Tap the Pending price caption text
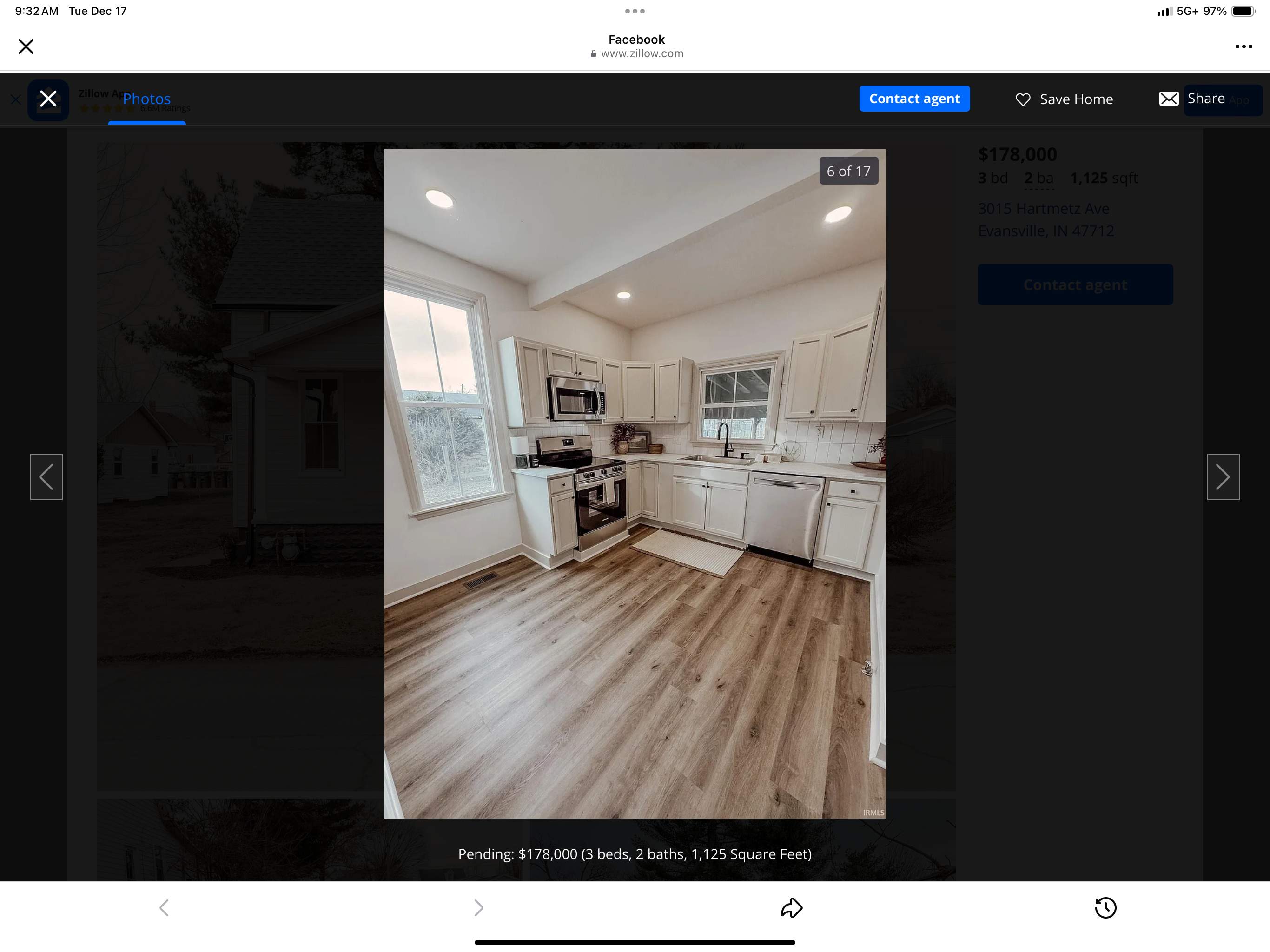1270x952 pixels. [x=635, y=854]
